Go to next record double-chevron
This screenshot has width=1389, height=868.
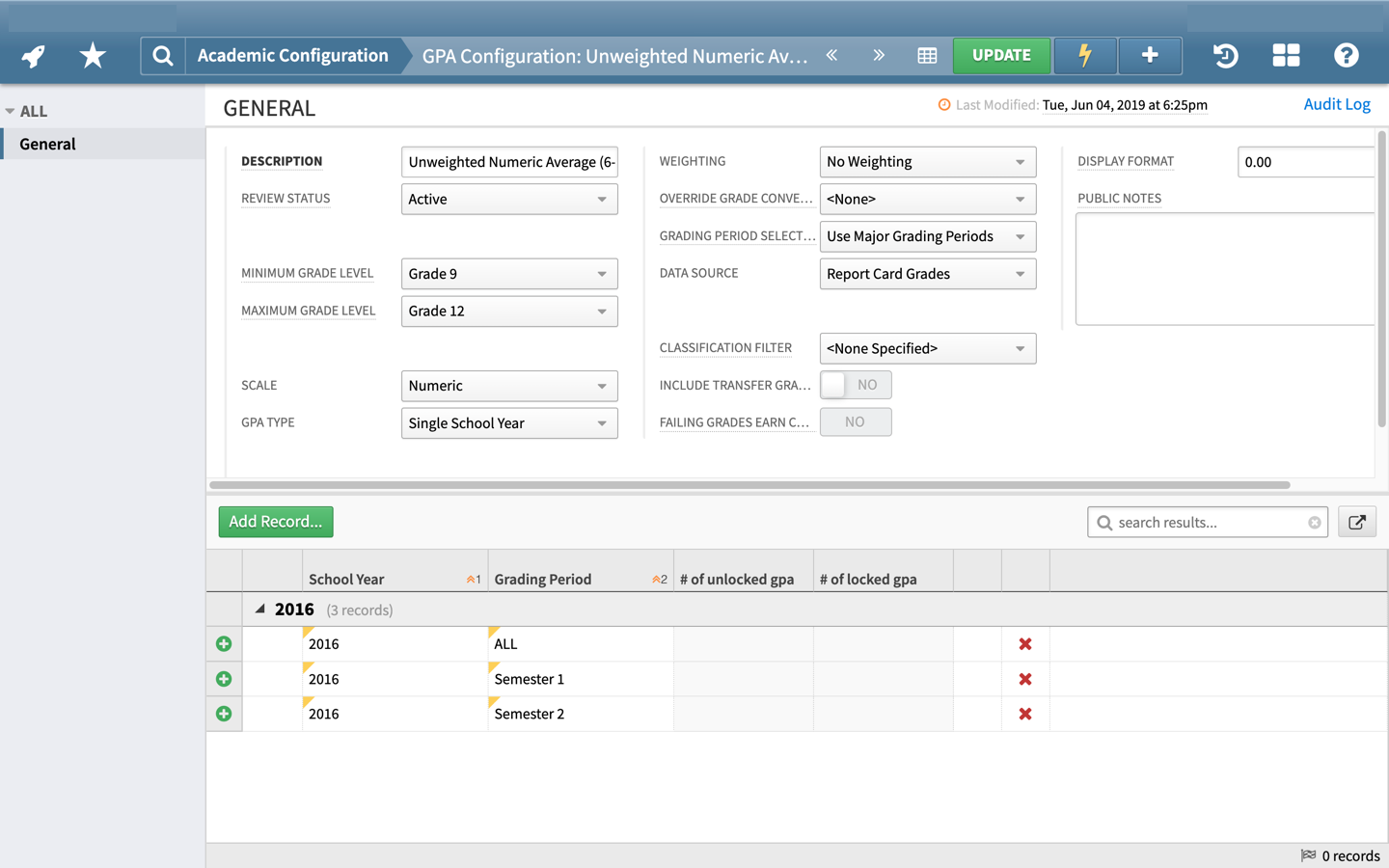[878, 56]
